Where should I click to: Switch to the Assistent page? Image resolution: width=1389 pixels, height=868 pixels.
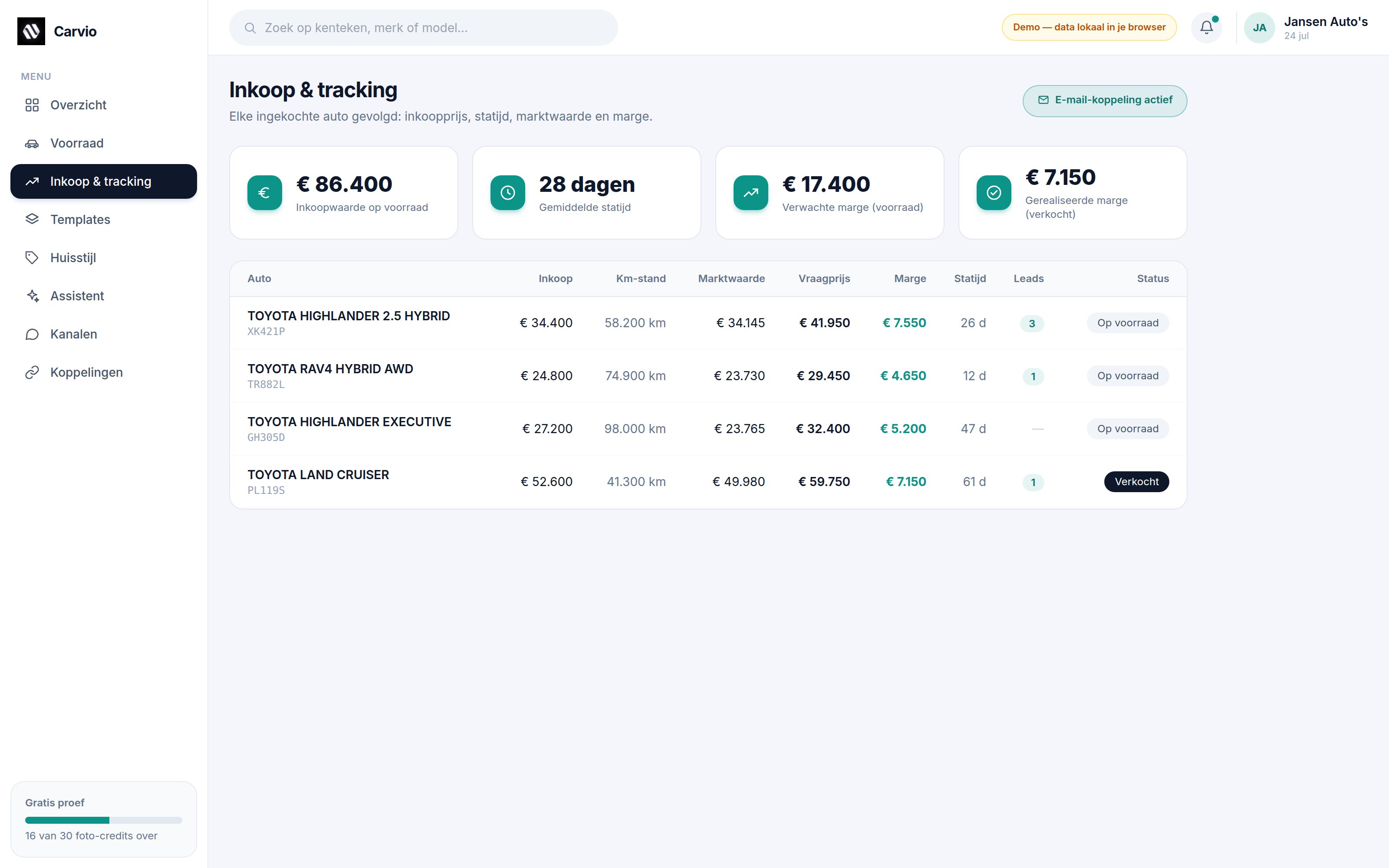coord(103,296)
